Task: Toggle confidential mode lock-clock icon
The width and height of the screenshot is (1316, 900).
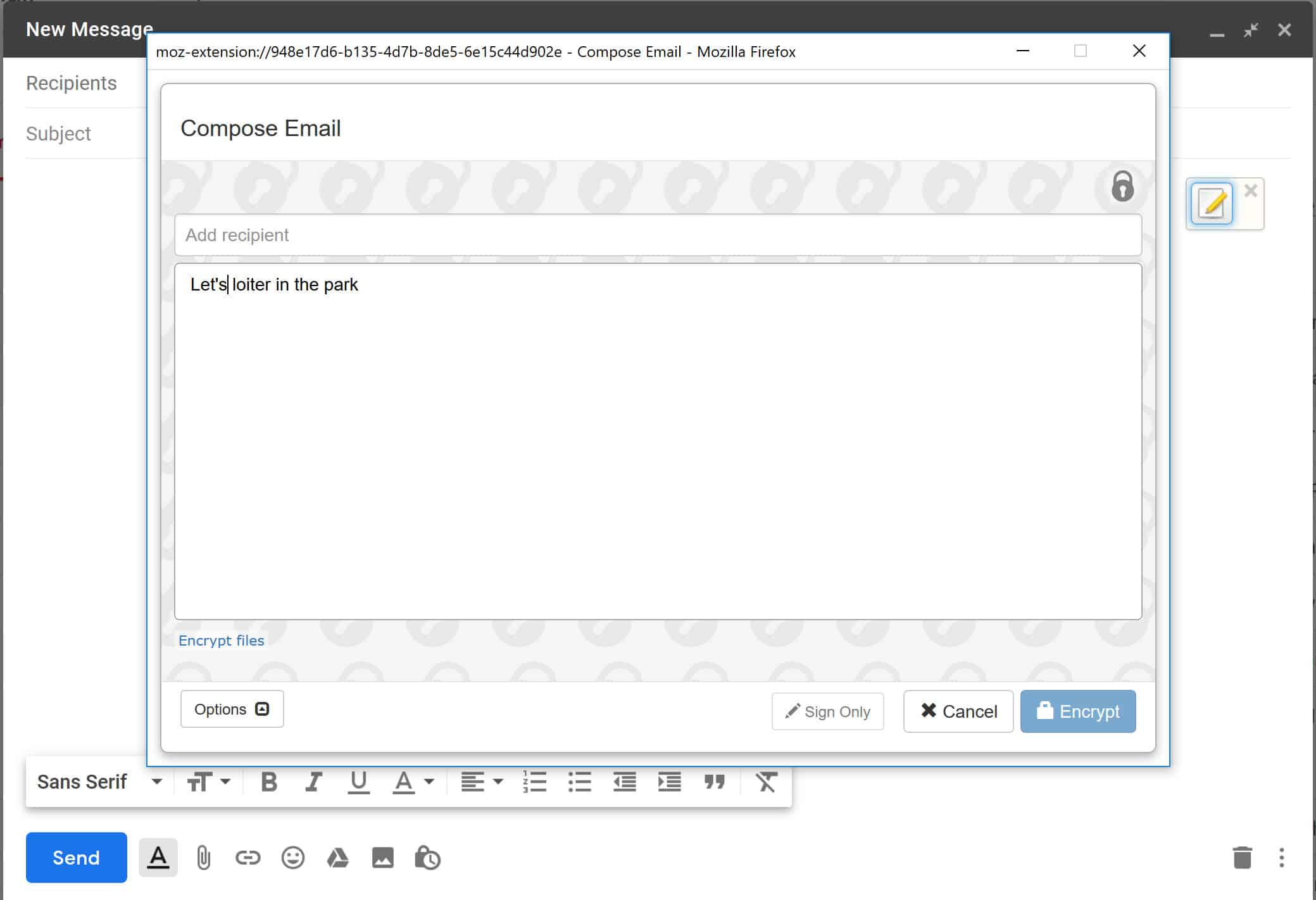Action: 427,858
